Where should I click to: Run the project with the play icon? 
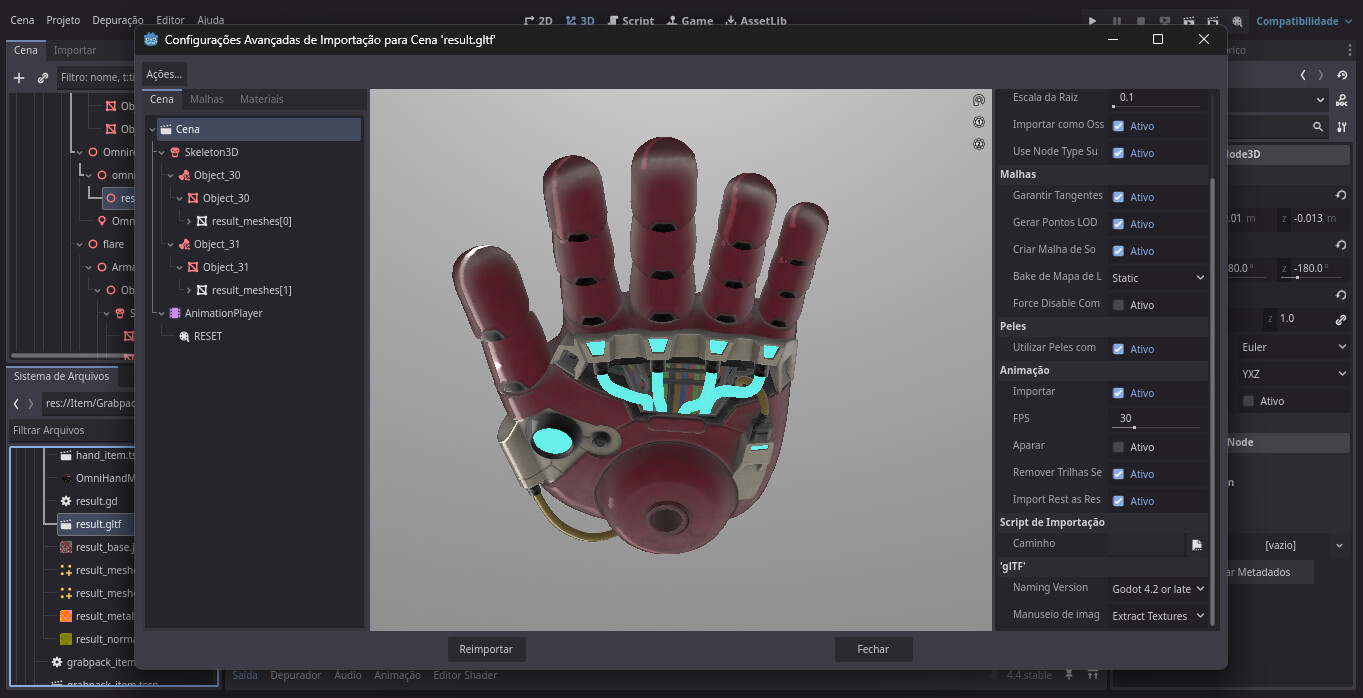(x=1092, y=21)
